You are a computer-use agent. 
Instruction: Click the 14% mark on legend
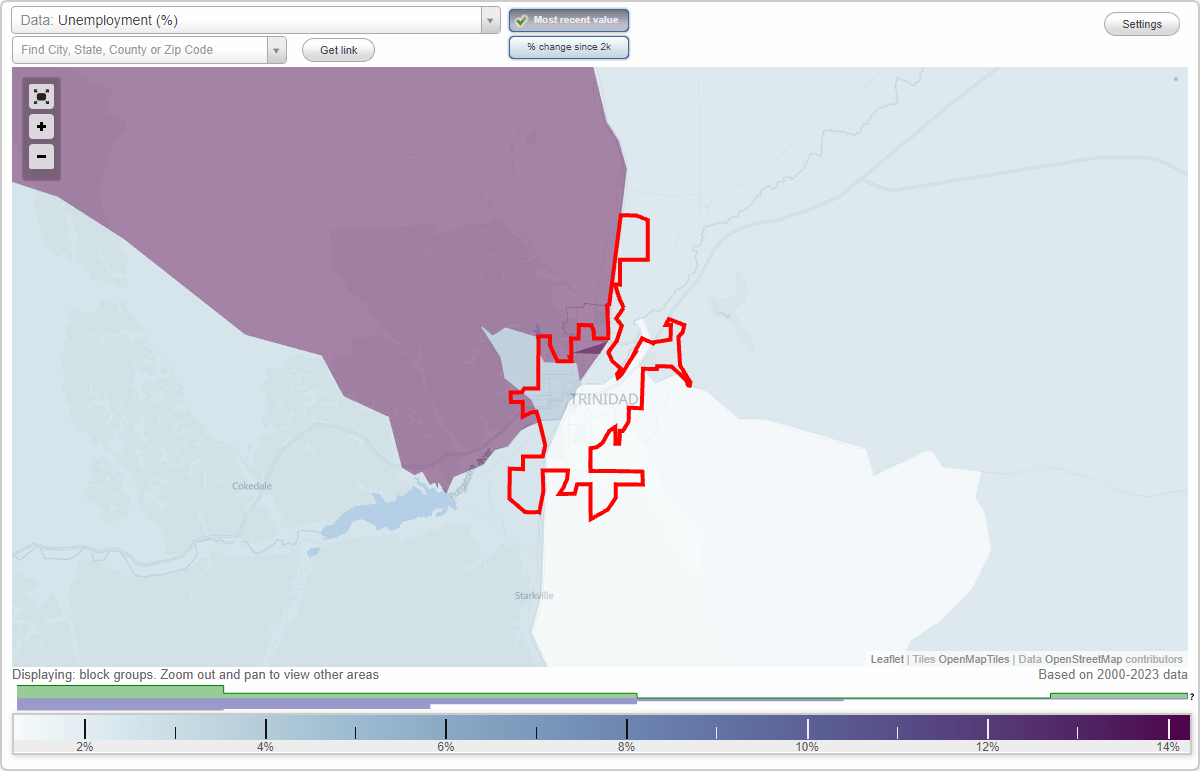1168,746
